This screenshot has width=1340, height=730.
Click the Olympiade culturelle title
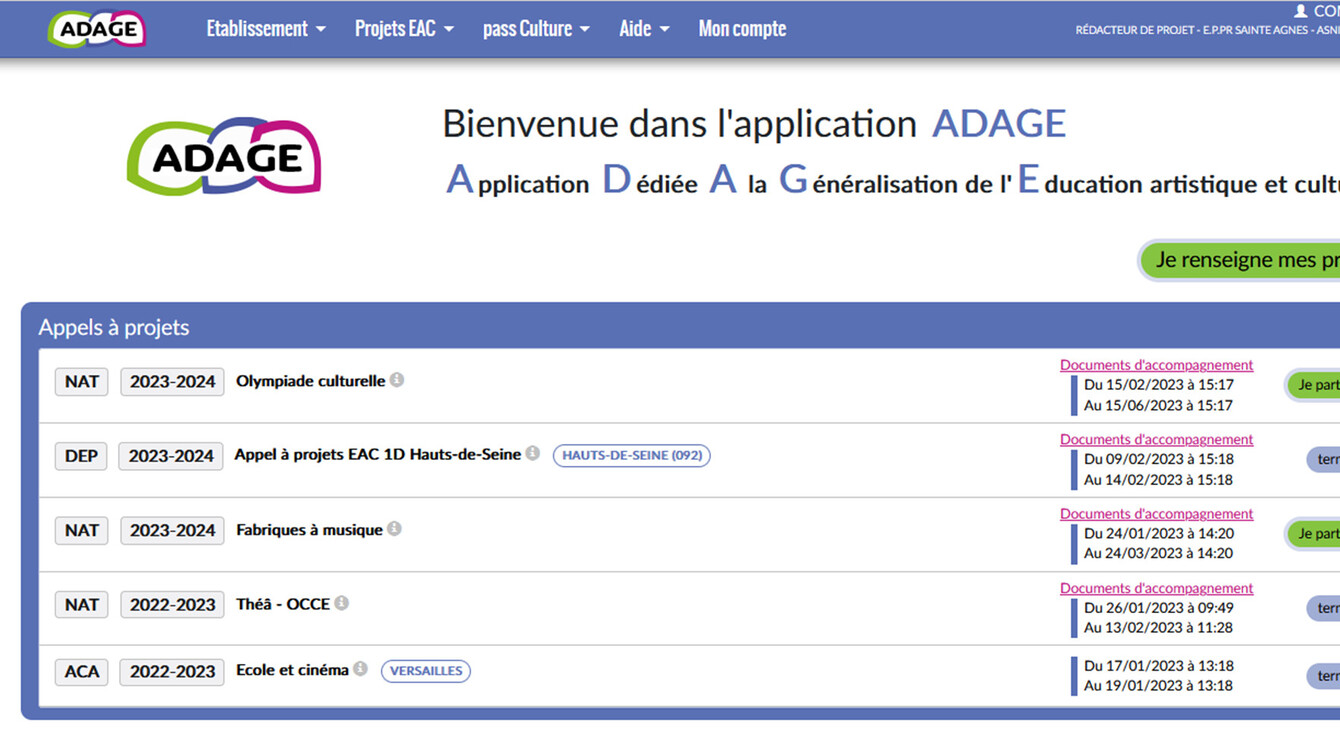[310, 381]
